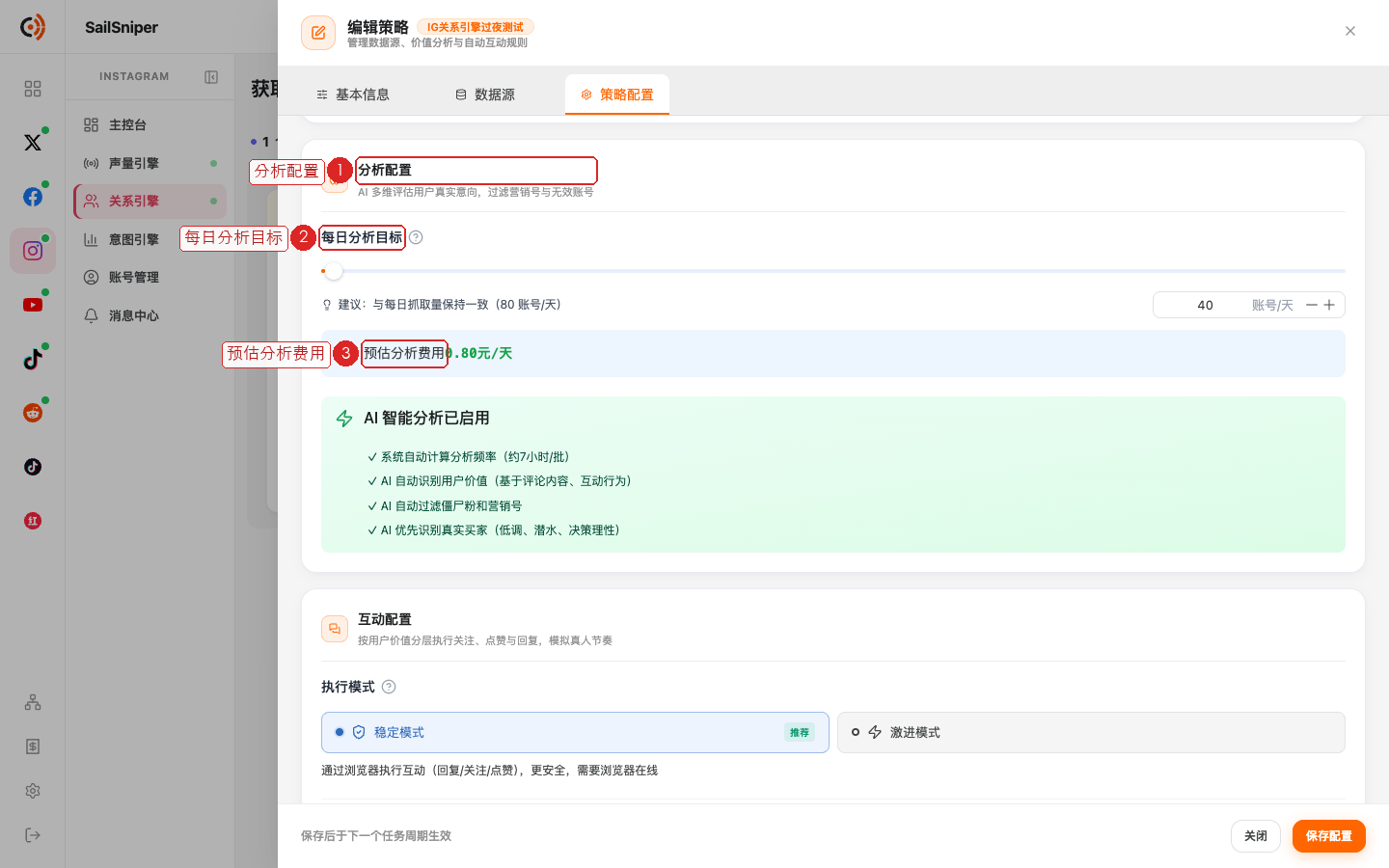This screenshot has height=868, width=1389.
Task: Open the settings gear icon in left rail
Action: coord(33,791)
